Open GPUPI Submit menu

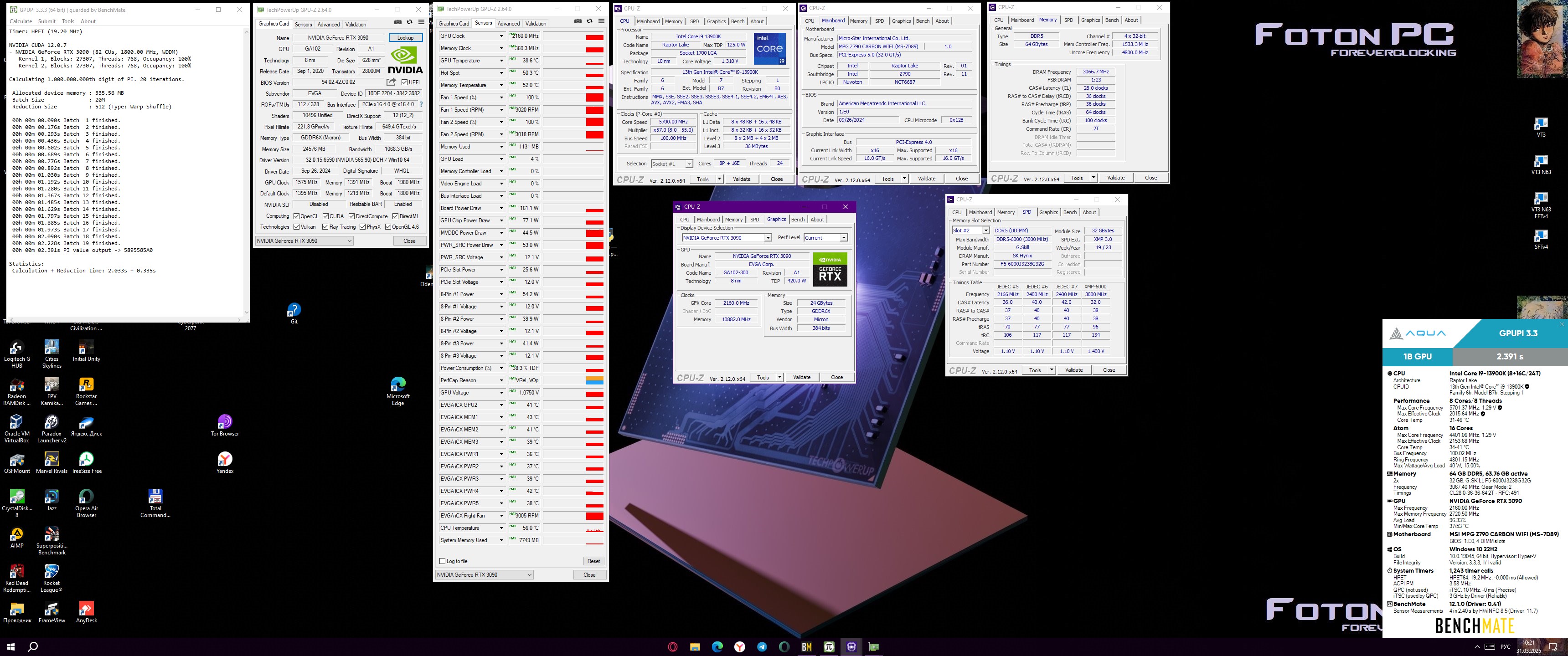pyautogui.click(x=47, y=21)
